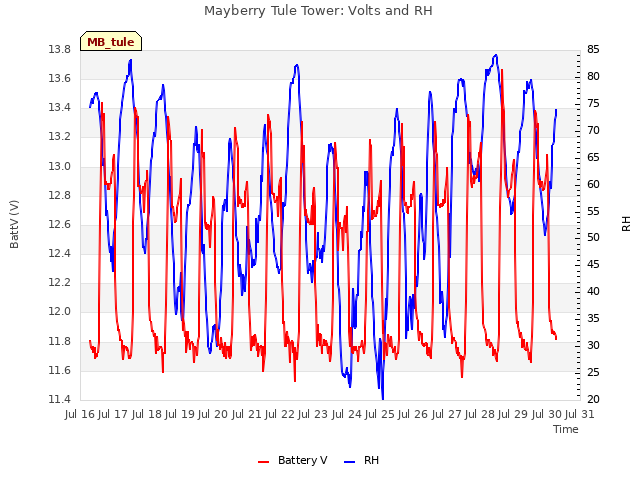The image size is (640, 480).
Task: Click the blue RH legend swatch
Action: pyautogui.click(x=350, y=462)
